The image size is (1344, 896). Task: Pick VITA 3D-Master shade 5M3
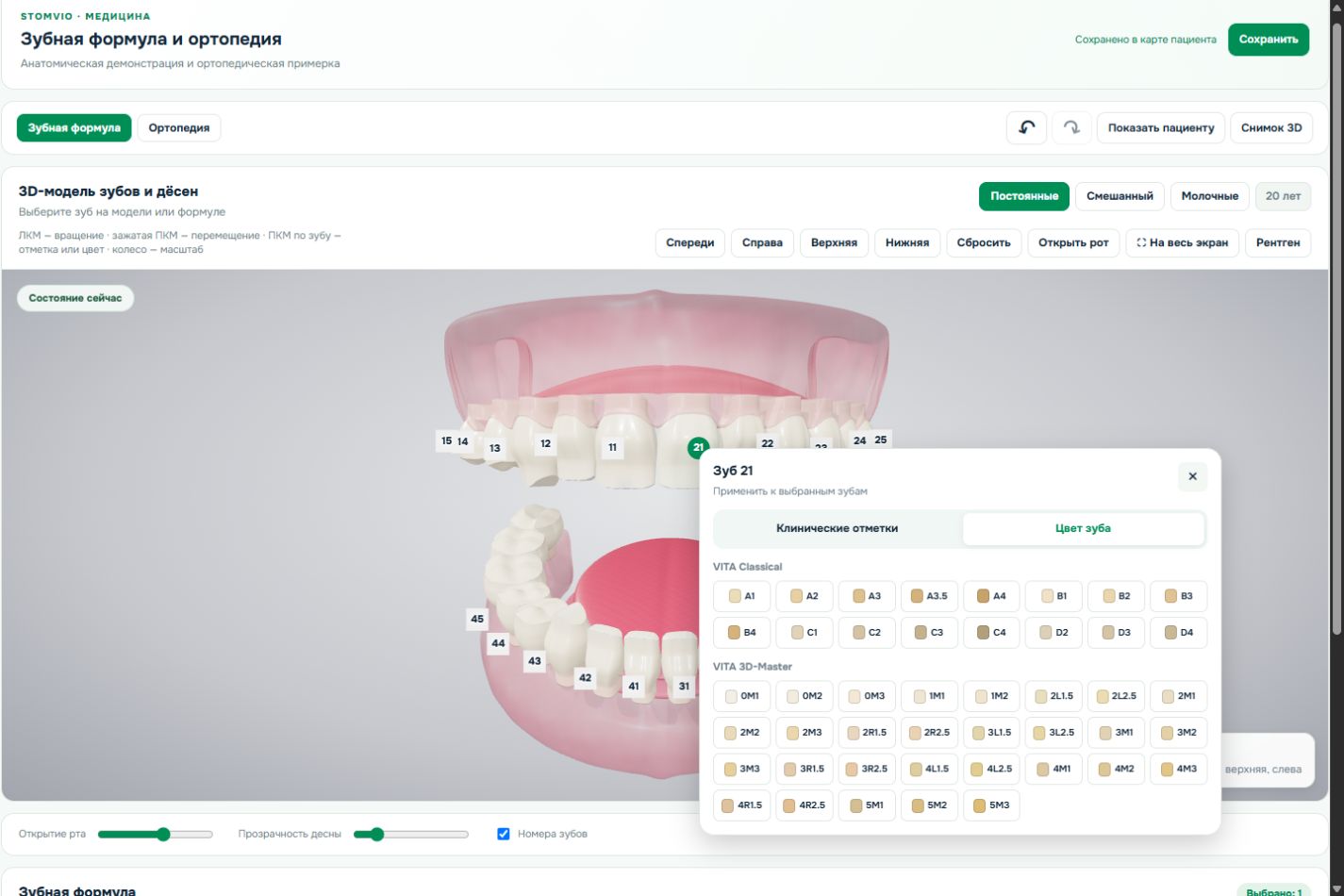(991, 805)
